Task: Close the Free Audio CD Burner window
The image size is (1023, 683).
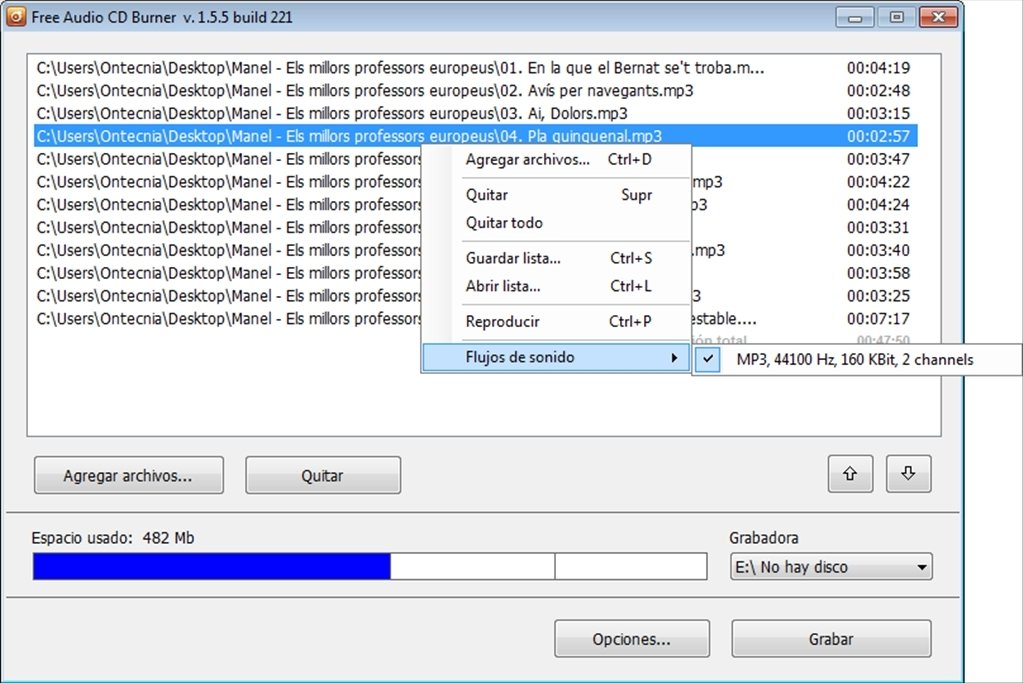Action: [x=939, y=17]
